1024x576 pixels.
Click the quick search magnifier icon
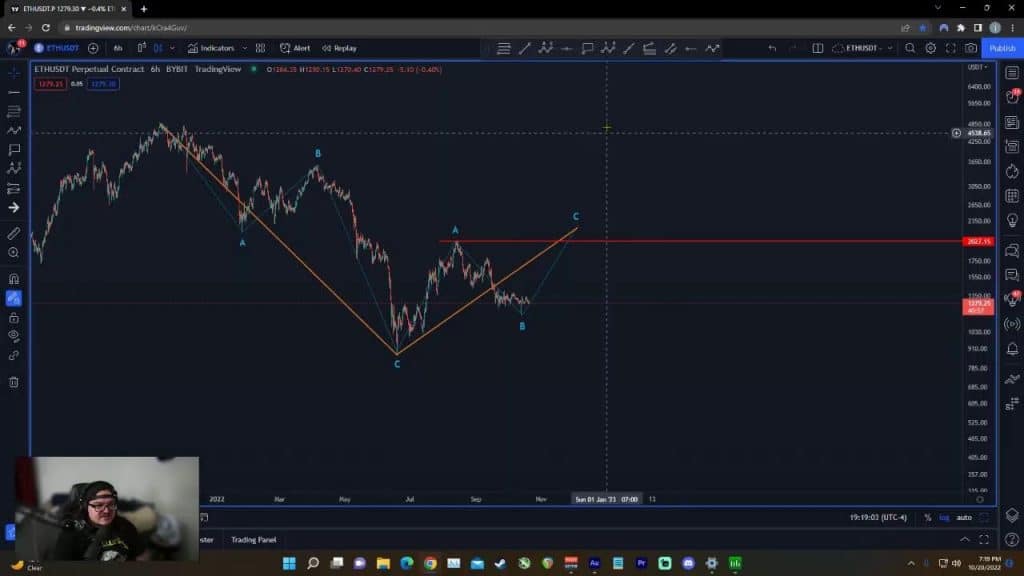tap(909, 48)
